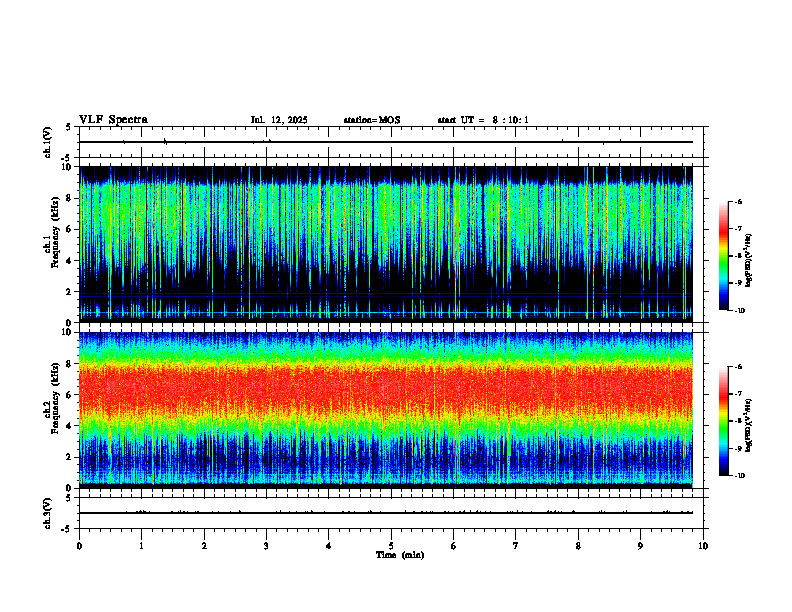Click the date 'Jul 12, 2025'
This screenshot has width=792, height=612.
[279, 120]
